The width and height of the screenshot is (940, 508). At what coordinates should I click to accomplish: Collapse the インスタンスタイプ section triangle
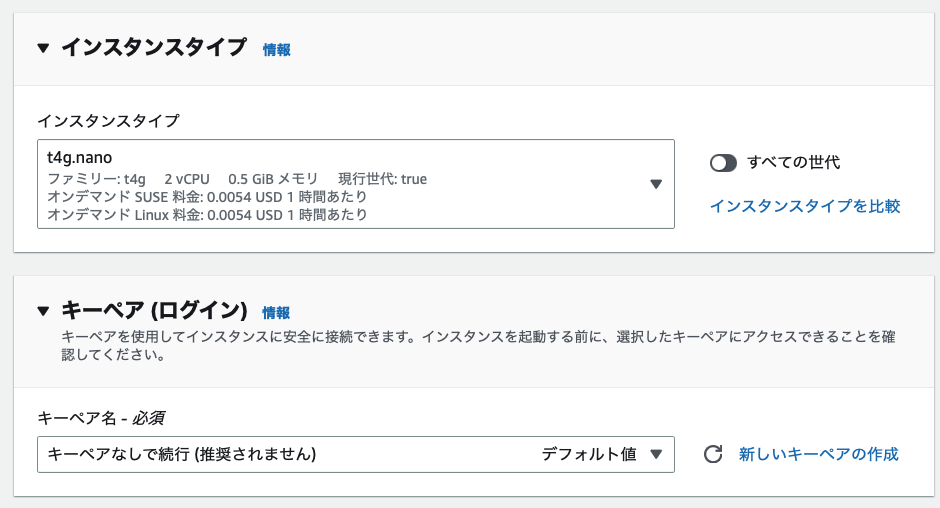pyautogui.click(x=43, y=48)
